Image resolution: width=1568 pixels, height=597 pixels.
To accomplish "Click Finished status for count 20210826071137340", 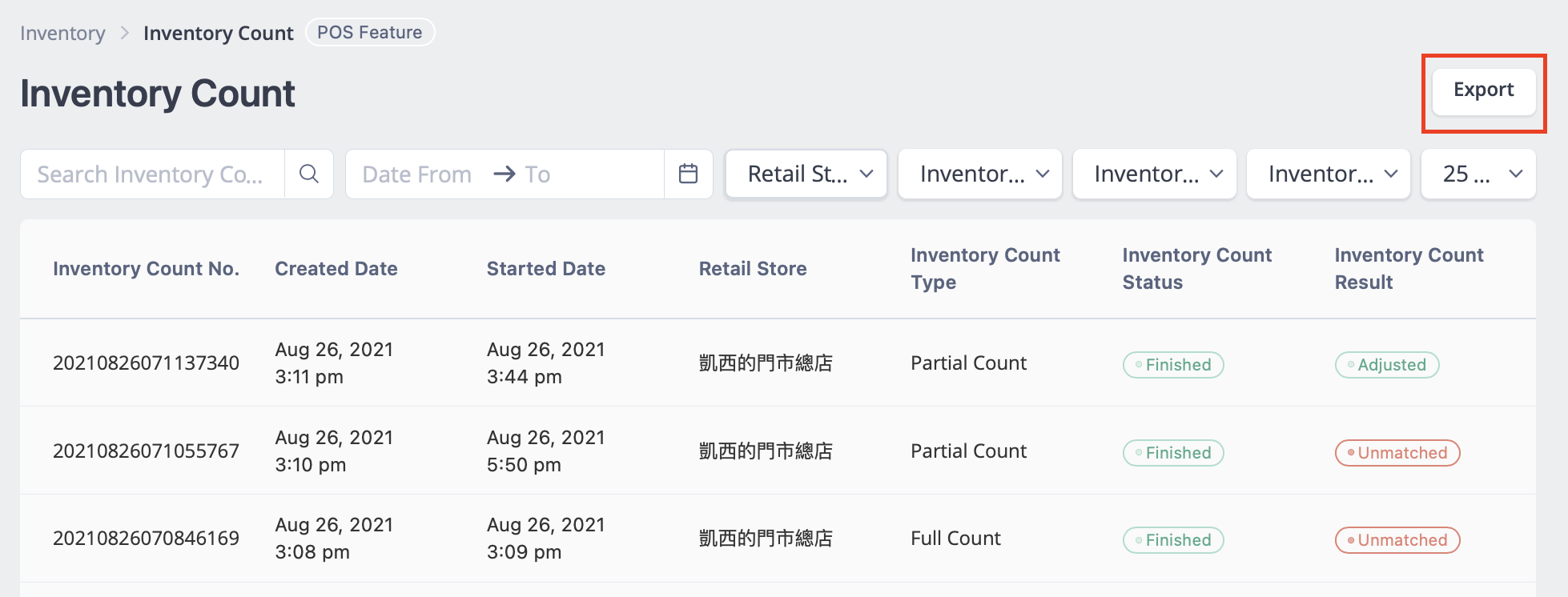I will 1173,365.
